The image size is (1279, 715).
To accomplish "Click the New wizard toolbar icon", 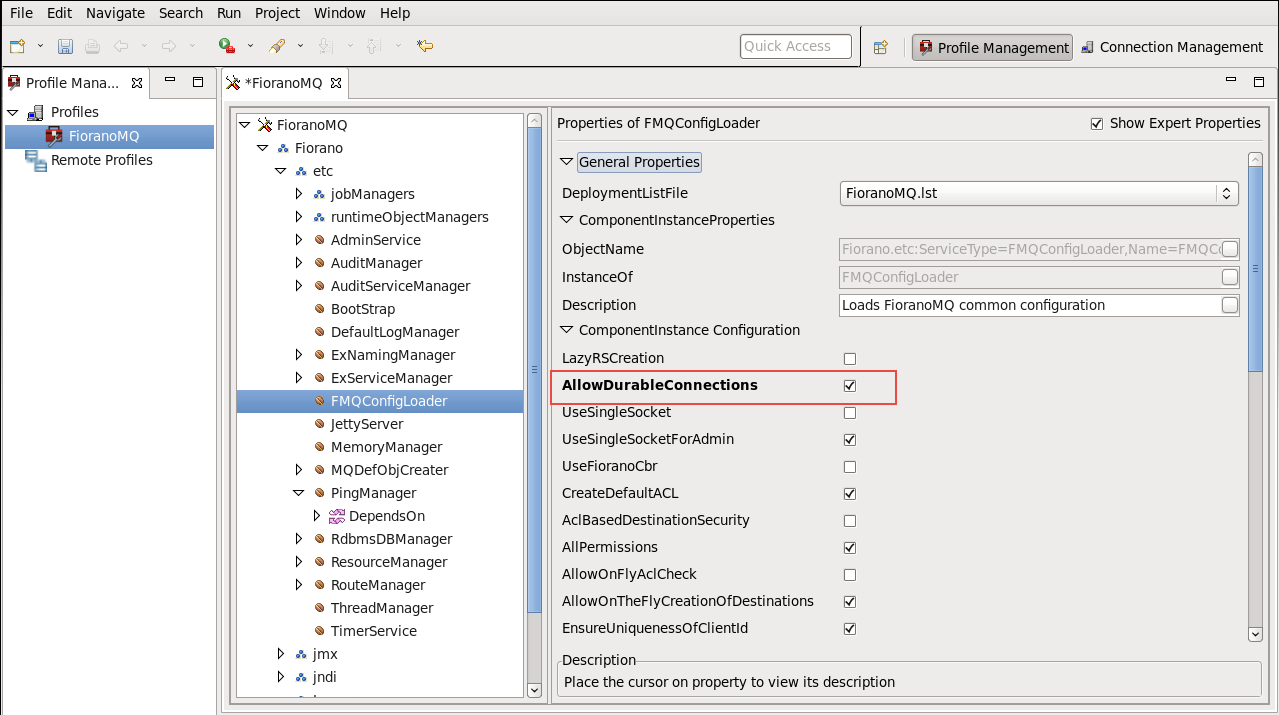I will pos(18,46).
